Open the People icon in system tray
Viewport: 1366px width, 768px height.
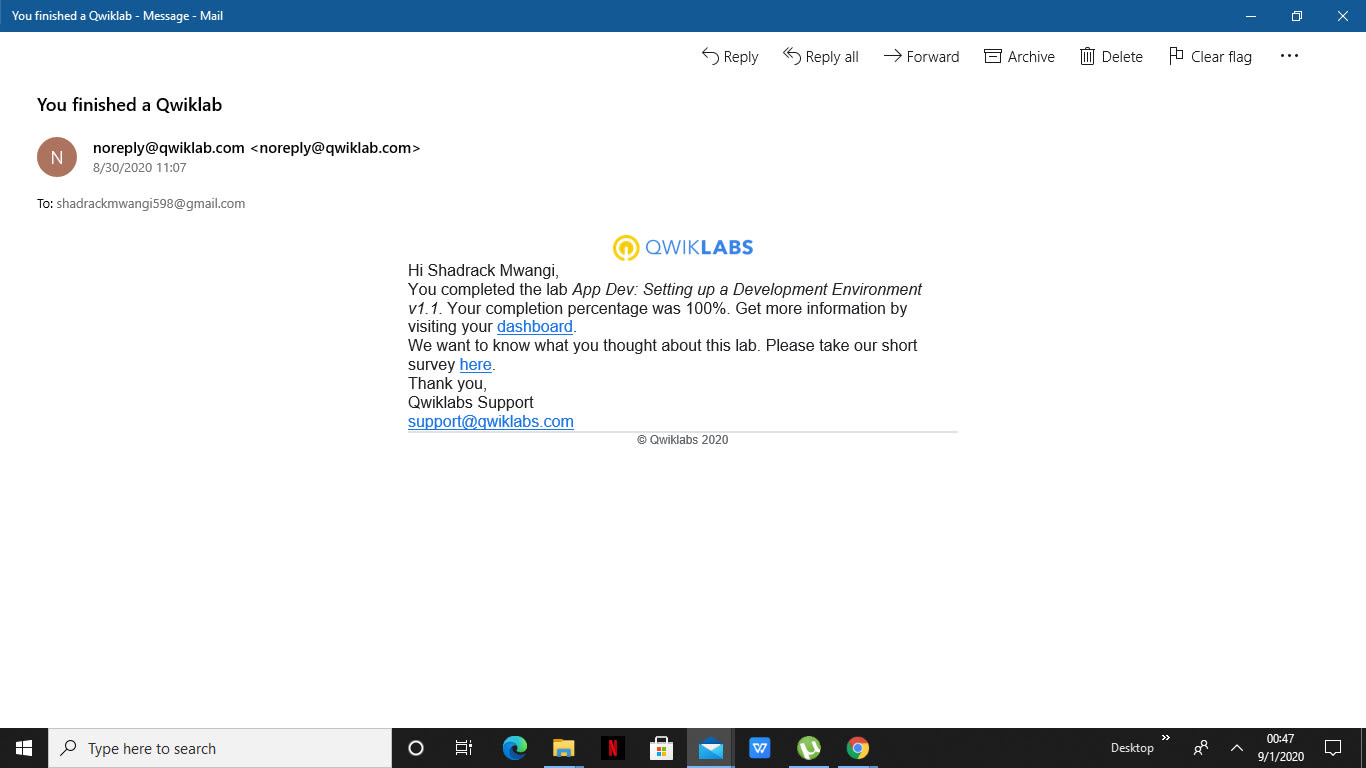point(1201,748)
